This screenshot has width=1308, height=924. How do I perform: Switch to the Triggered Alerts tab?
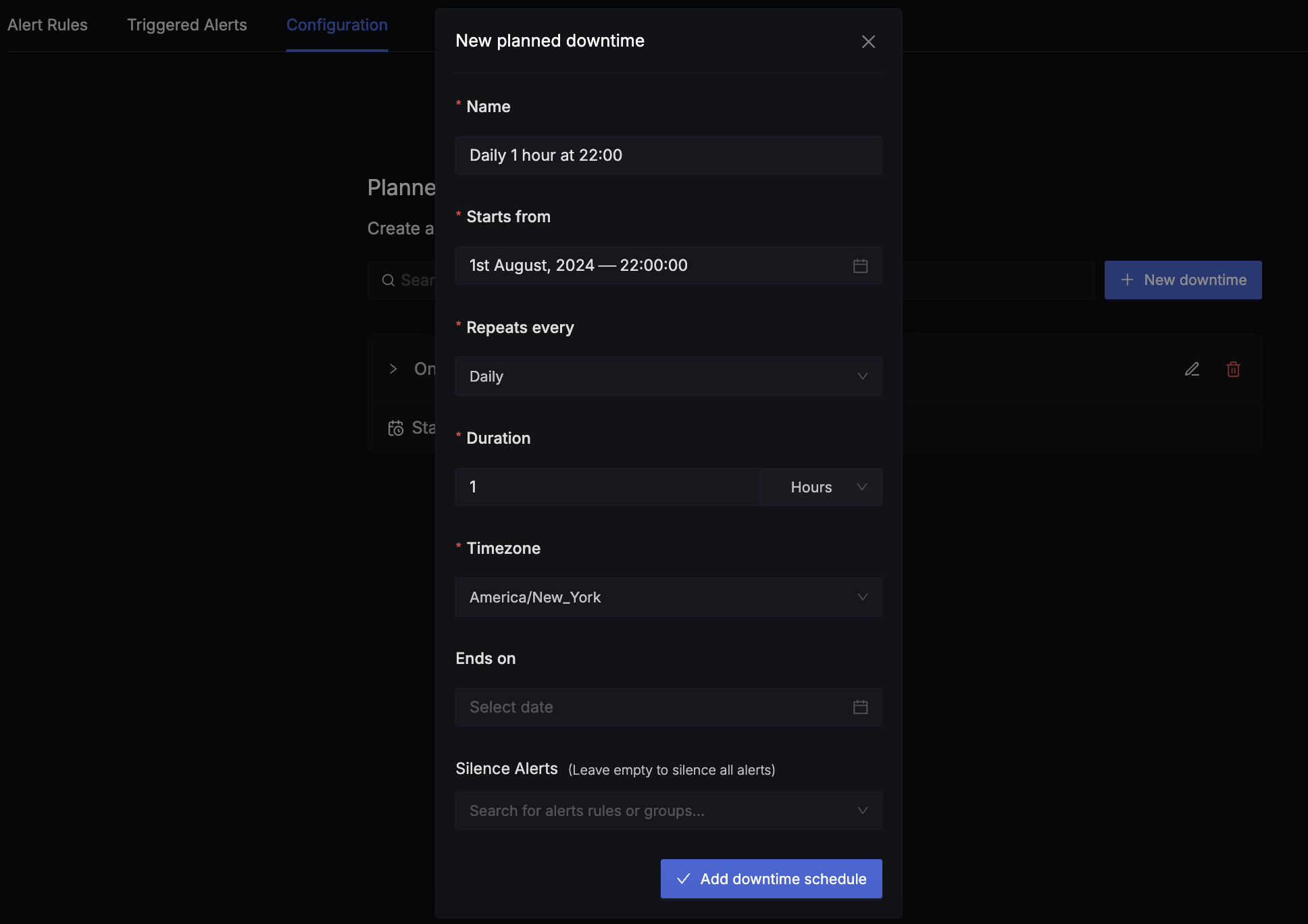187,25
